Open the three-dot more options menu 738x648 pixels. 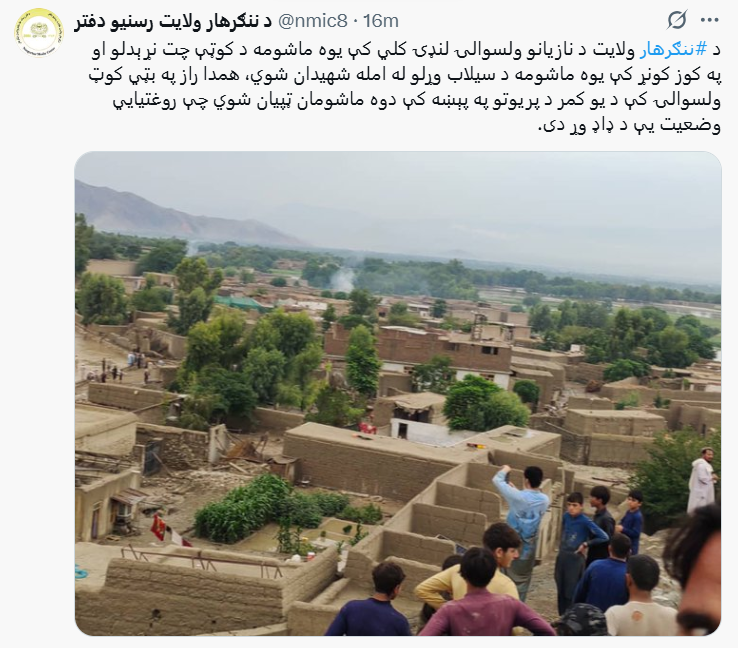pos(710,20)
